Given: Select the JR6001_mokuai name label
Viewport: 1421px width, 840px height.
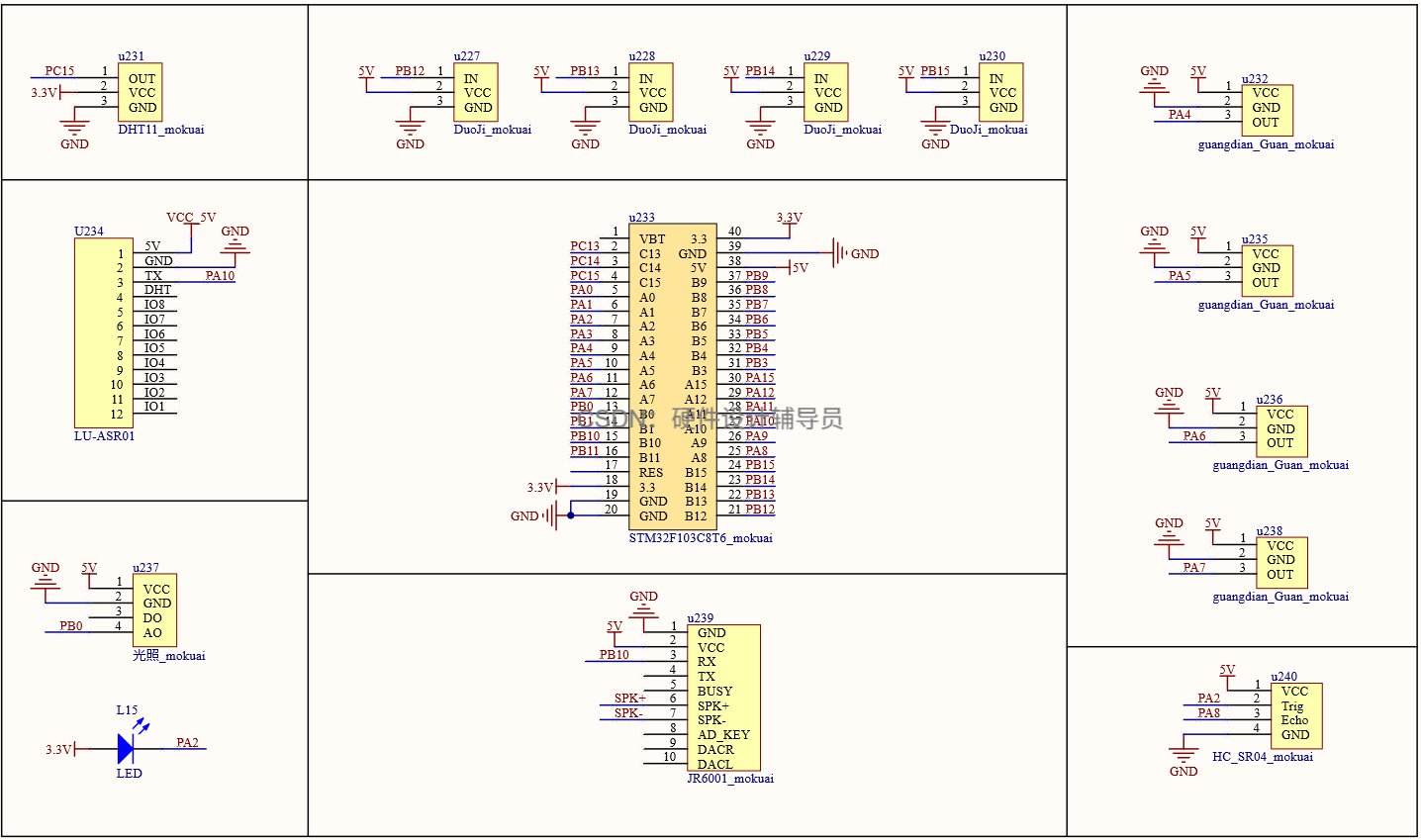Looking at the screenshot, I should [730, 779].
